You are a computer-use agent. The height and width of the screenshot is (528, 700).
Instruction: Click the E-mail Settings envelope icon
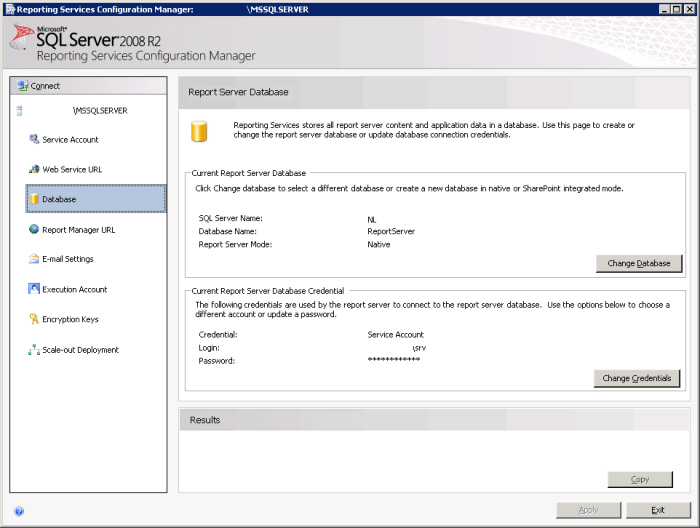34,259
